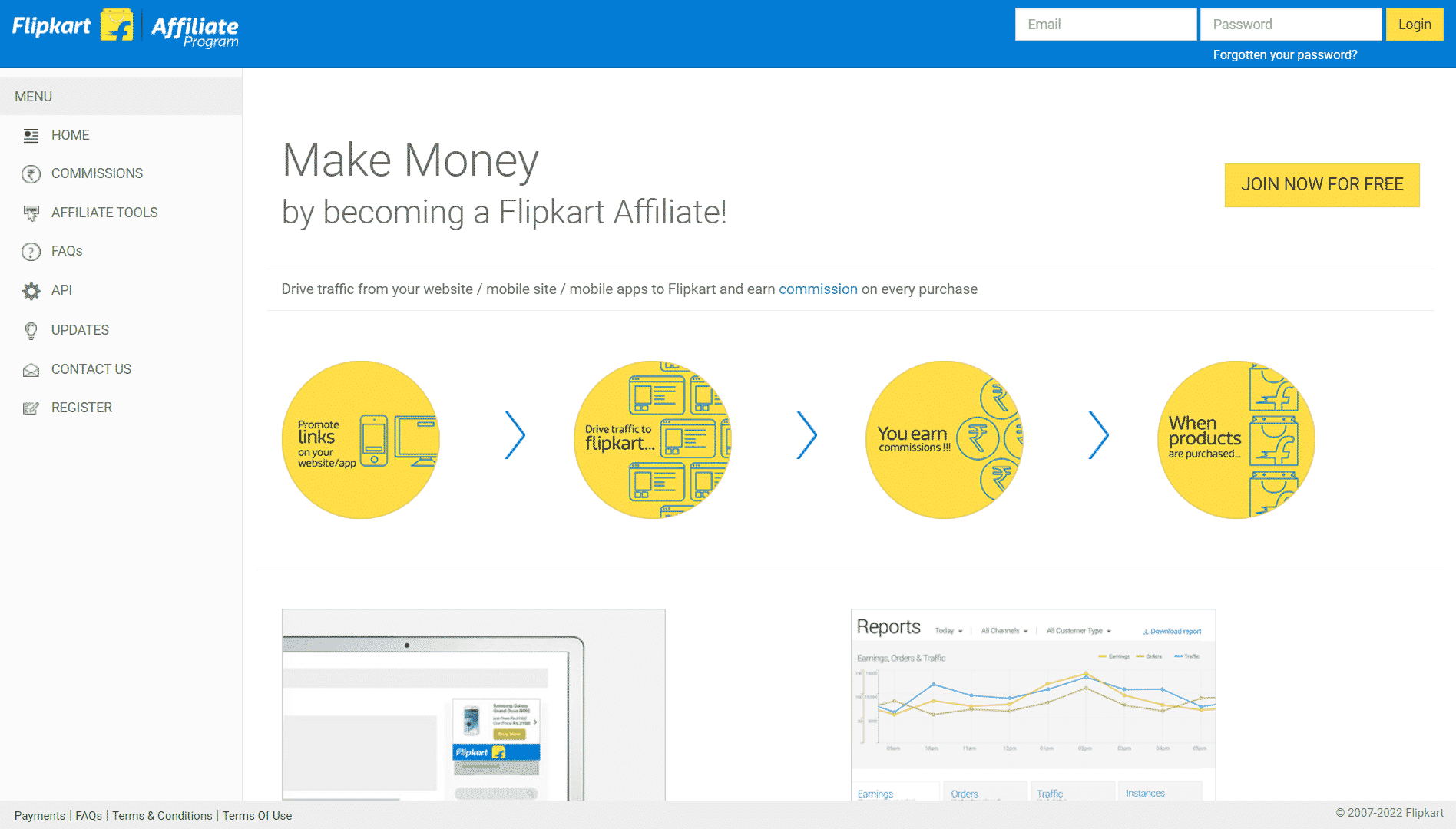Click the 'Promote links' yellow circle
The width and height of the screenshot is (1456, 829).
pyautogui.click(x=360, y=440)
